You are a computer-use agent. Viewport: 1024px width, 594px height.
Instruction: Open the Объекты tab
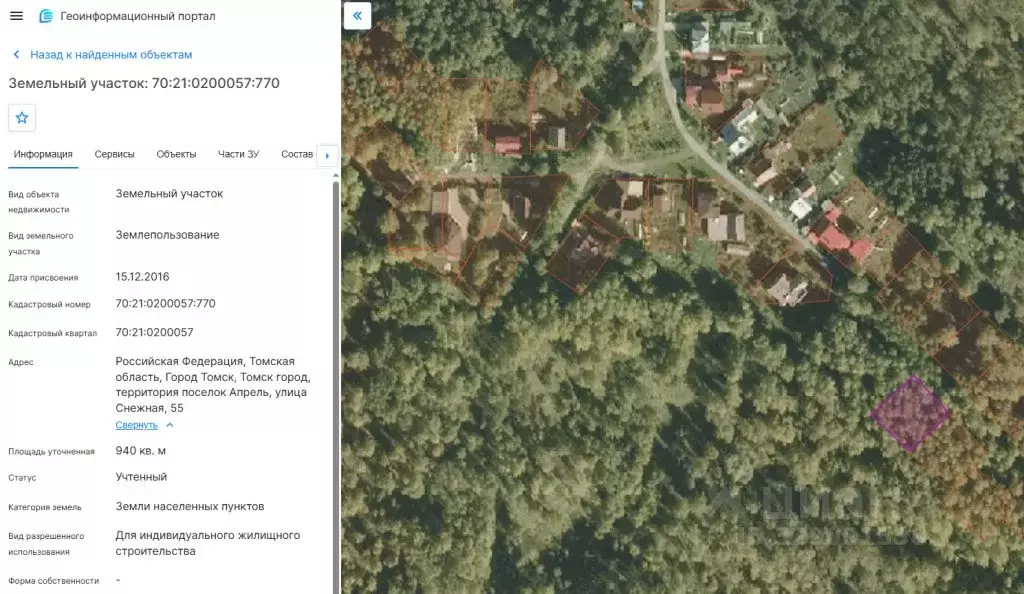point(176,154)
